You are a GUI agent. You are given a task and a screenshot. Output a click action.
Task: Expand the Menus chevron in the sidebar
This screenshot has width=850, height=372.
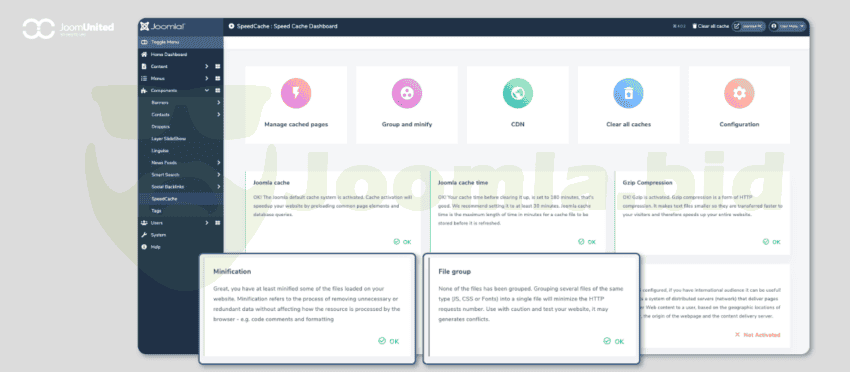tap(207, 79)
